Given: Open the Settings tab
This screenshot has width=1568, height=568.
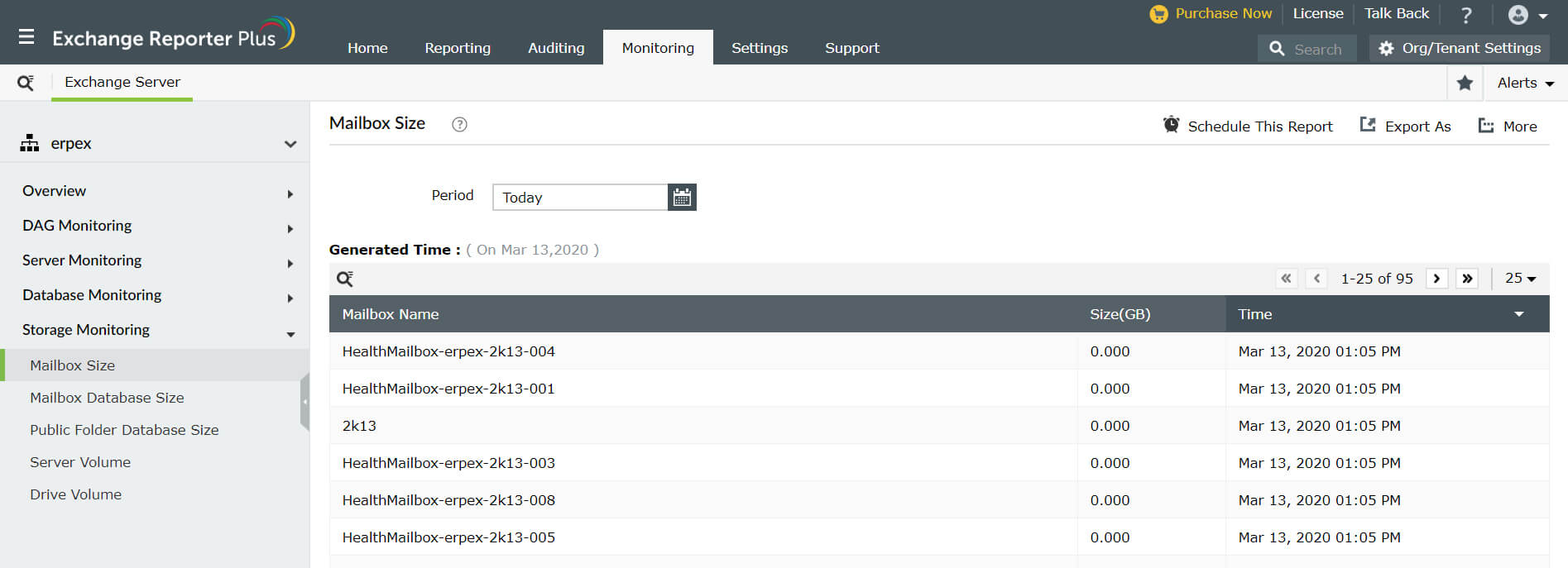Looking at the screenshot, I should [760, 48].
